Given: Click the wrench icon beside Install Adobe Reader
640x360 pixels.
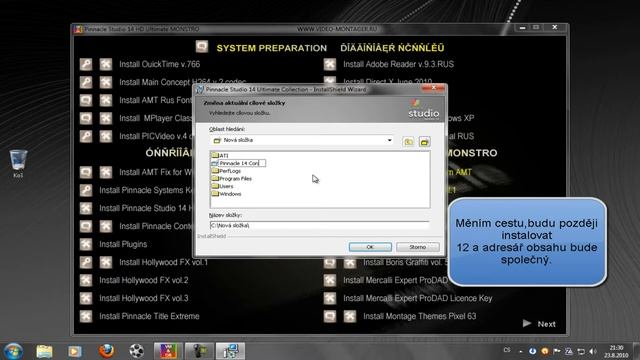Looking at the screenshot, I should pos(330,64).
